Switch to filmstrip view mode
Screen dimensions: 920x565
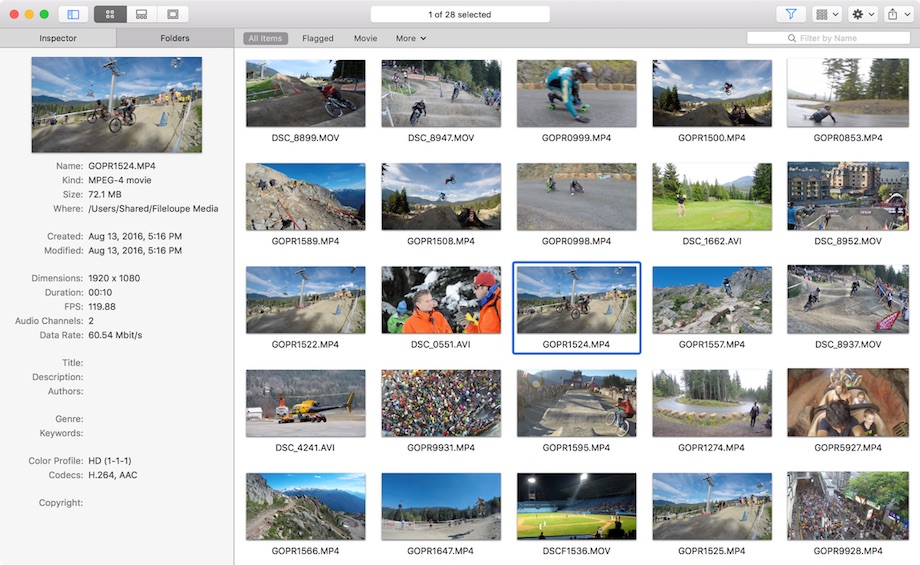141,14
